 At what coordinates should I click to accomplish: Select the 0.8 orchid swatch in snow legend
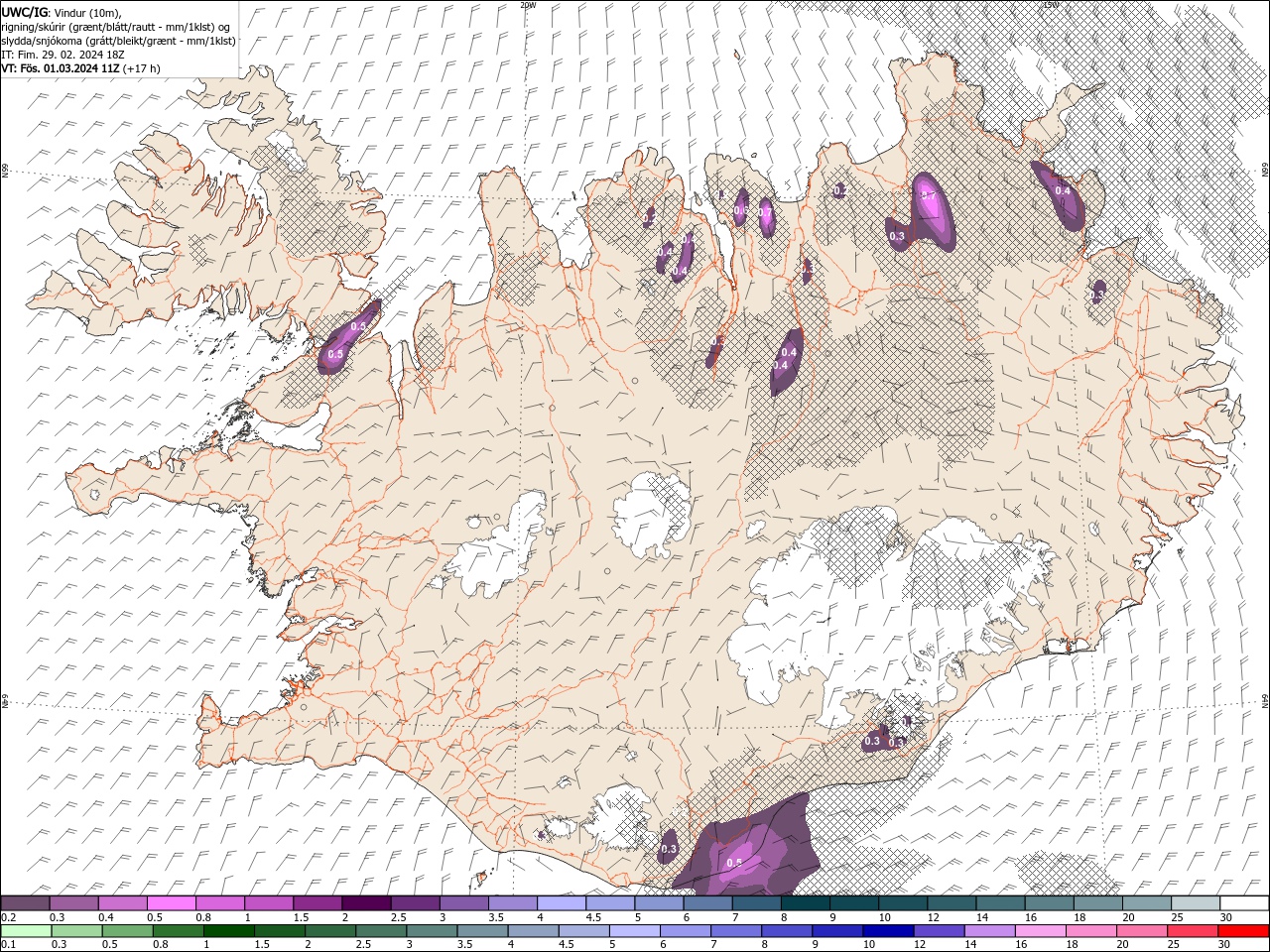point(220,903)
